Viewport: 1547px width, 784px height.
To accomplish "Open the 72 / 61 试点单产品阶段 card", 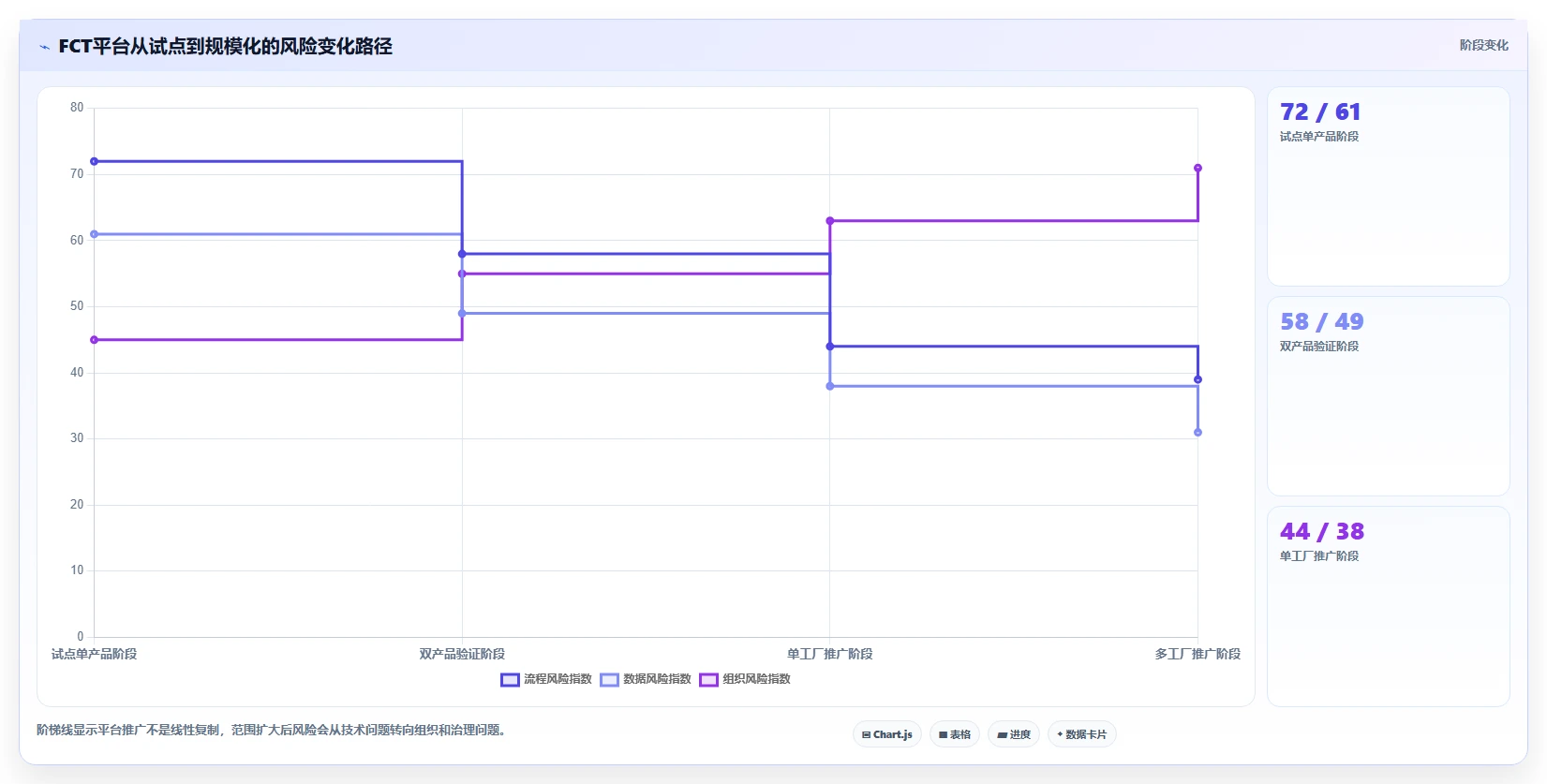I will coord(1389,186).
